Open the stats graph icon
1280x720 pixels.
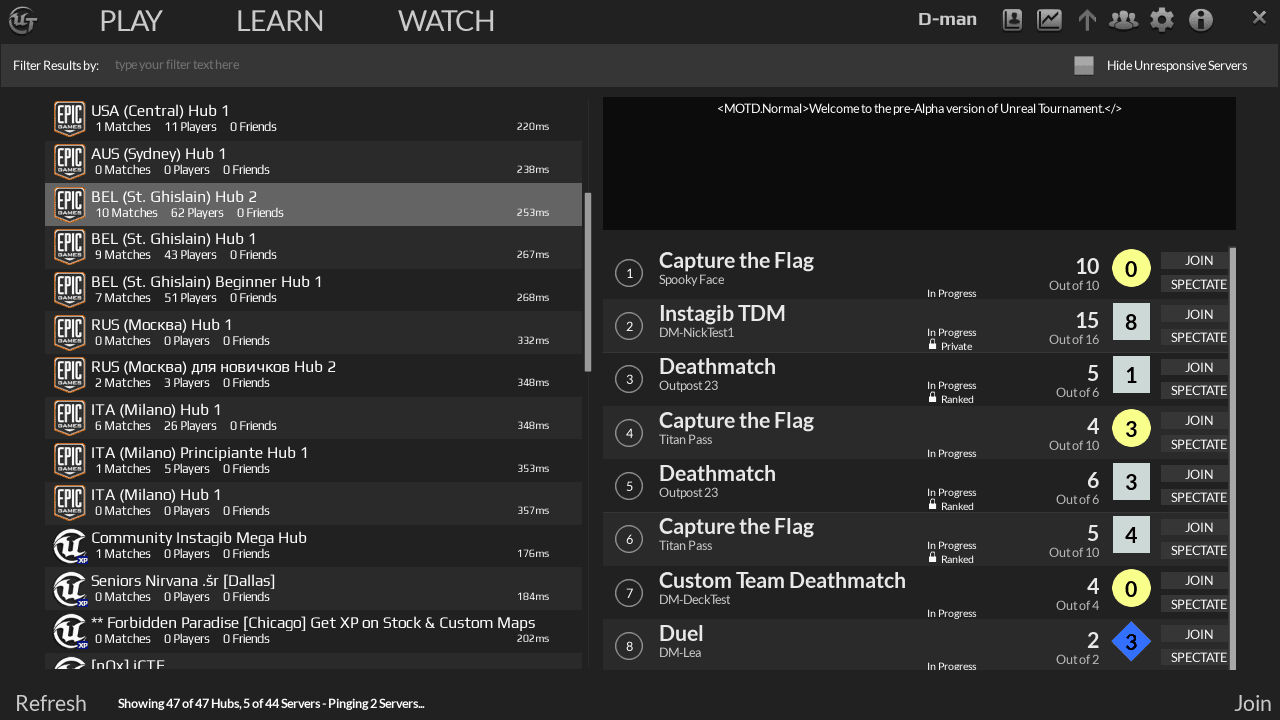[x=1049, y=20]
